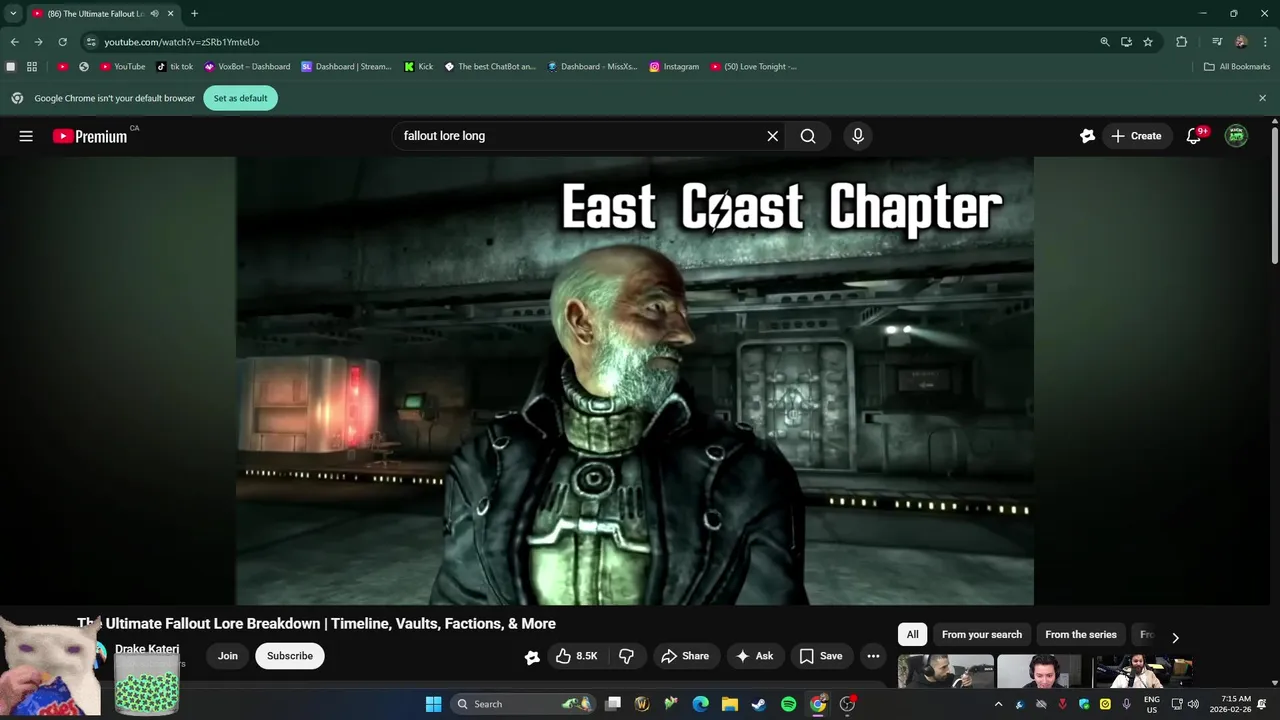Select the From your search chip
This screenshot has width=1280, height=720.
[981, 635]
